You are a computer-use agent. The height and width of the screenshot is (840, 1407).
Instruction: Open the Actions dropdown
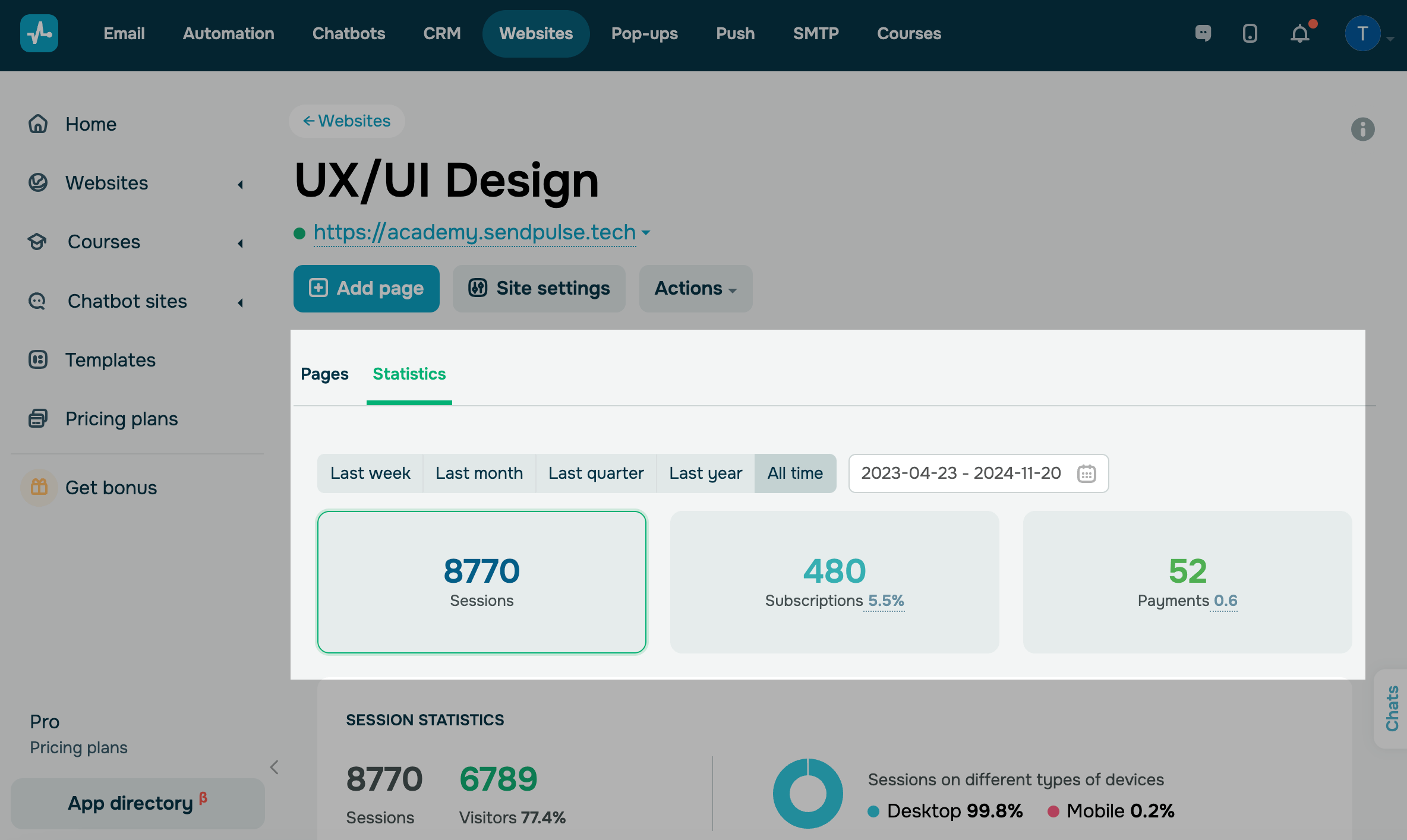click(695, 288)
